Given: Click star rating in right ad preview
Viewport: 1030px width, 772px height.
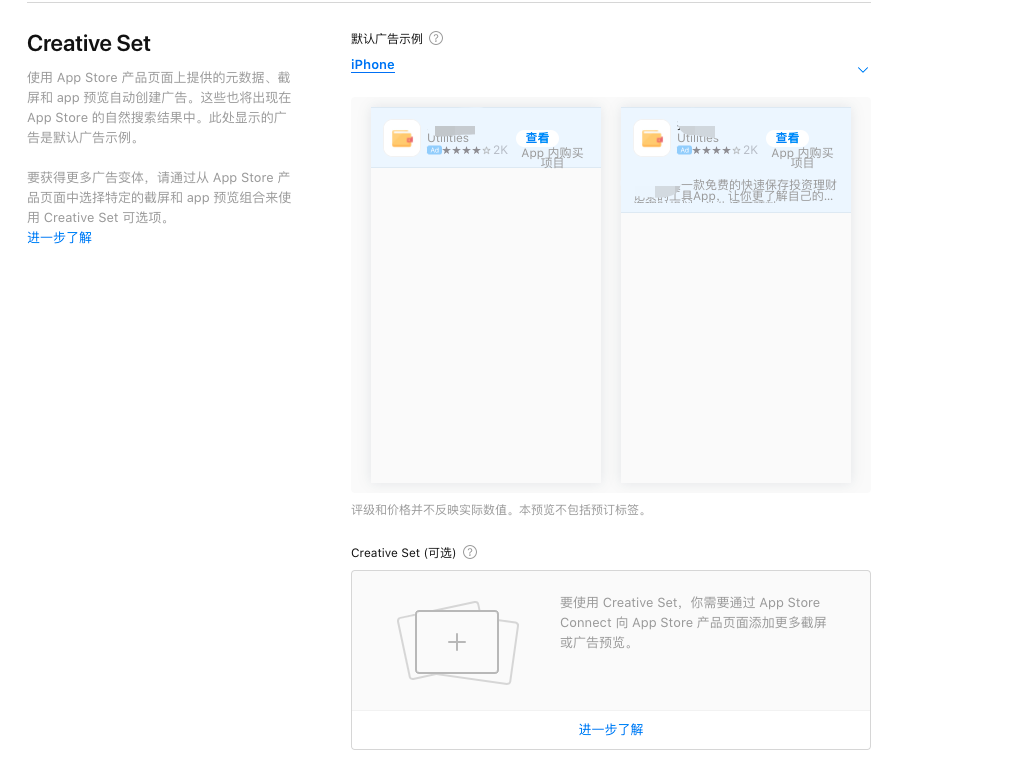Looking at the screenshot, I should point(716,150).
